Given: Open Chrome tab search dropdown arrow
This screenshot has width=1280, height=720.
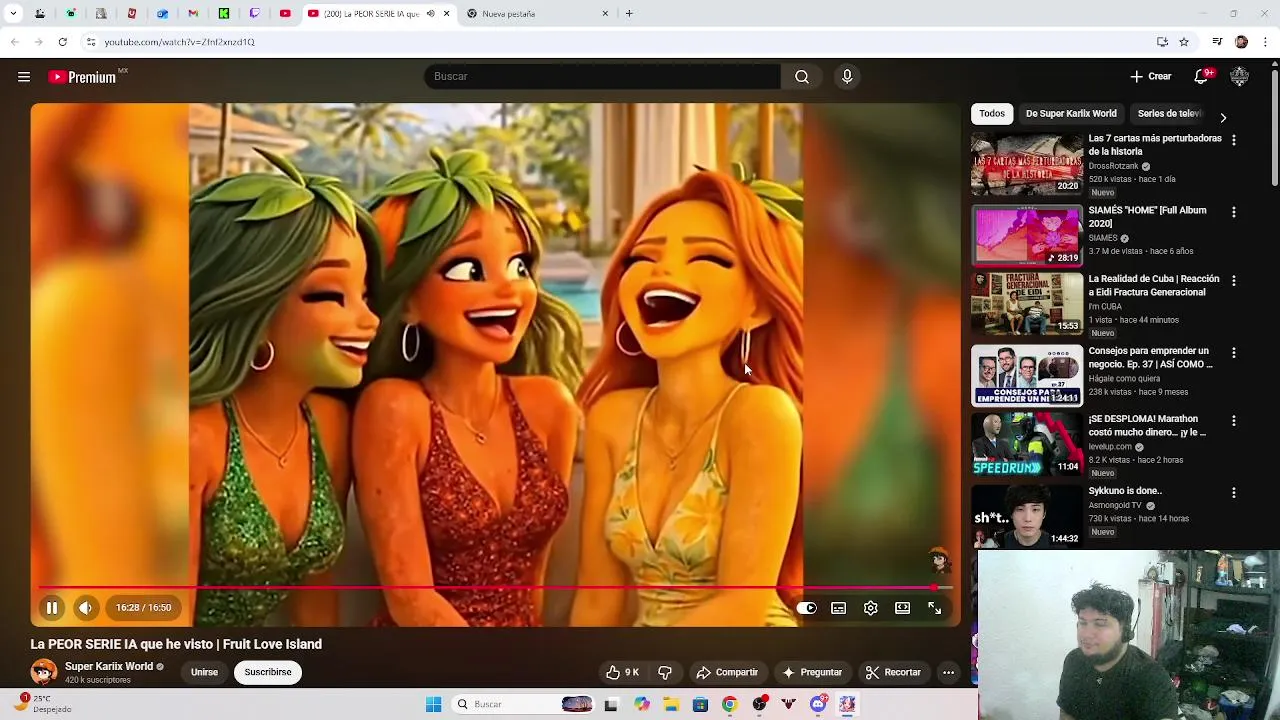Looking at the screenshot, I should [x=13, y=14].
